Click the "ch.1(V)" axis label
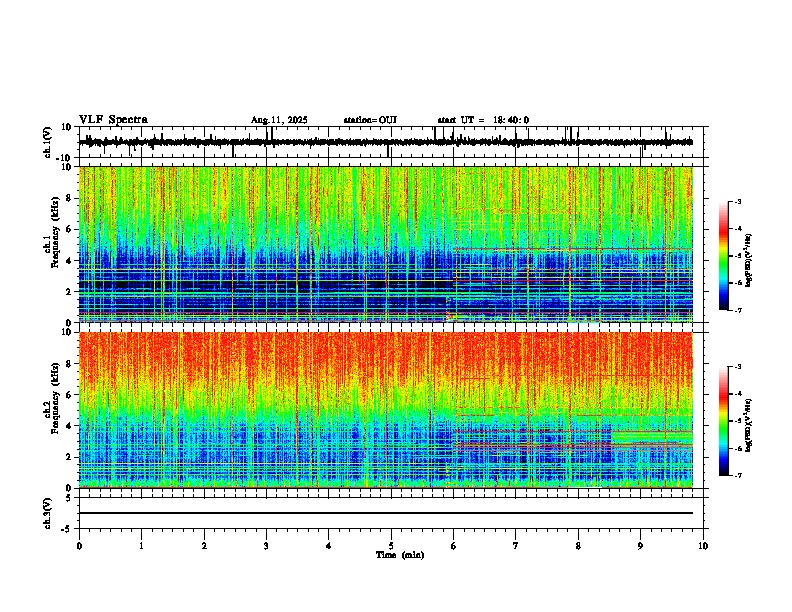Screen dimensions: 792x612 click(48, 142)
